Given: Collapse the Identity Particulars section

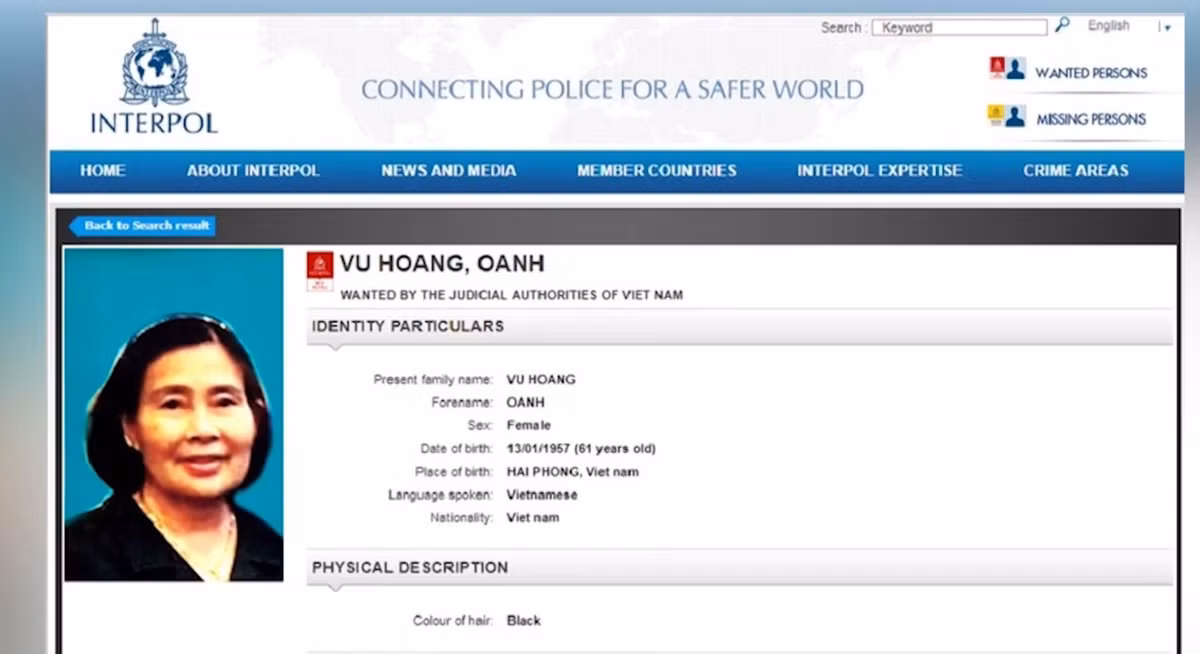Looking at the screenshot, I should pos(408,326).
